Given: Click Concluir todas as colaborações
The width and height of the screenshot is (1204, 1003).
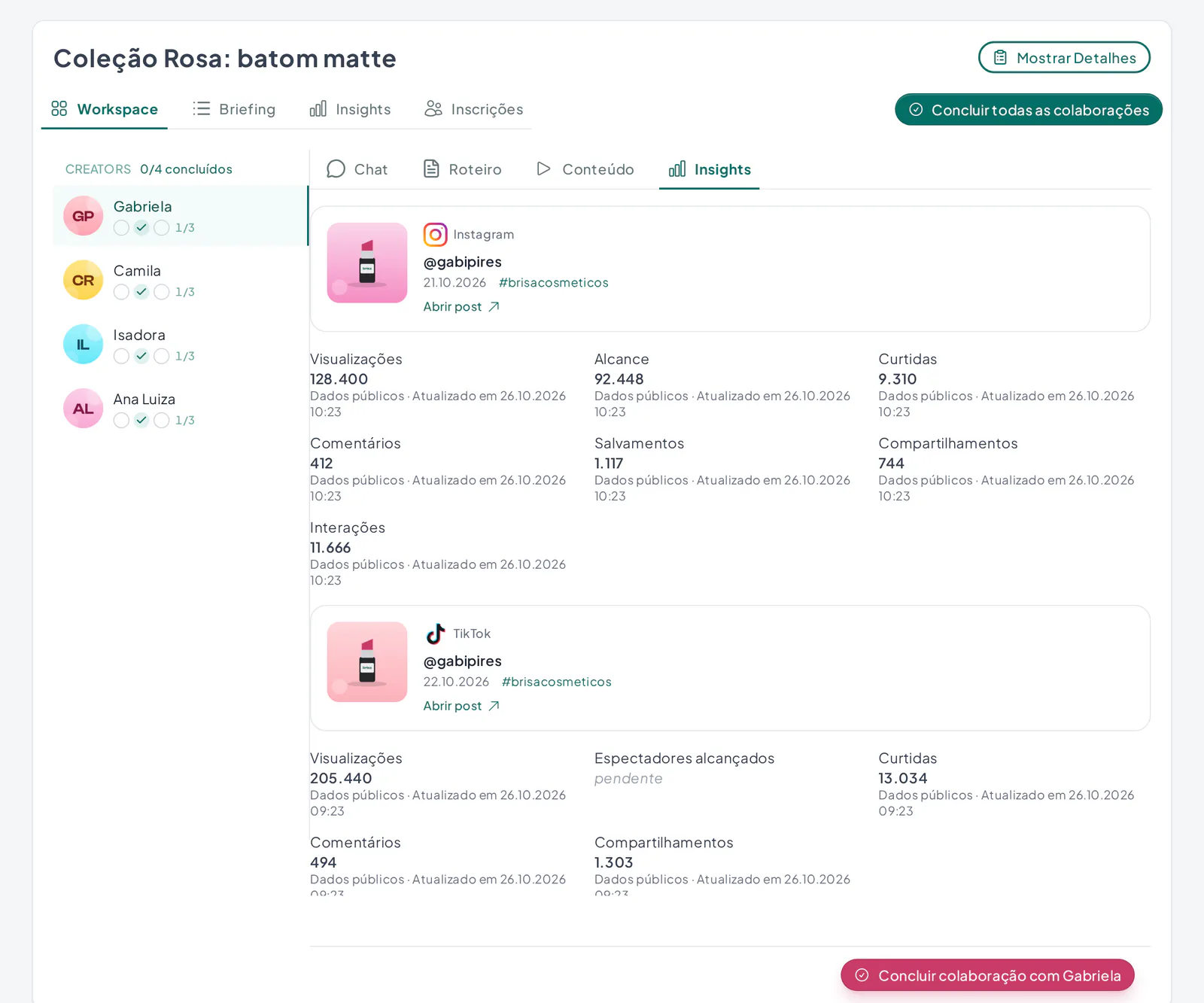Looking at the screenshot, I should [x=1029, y=110].
